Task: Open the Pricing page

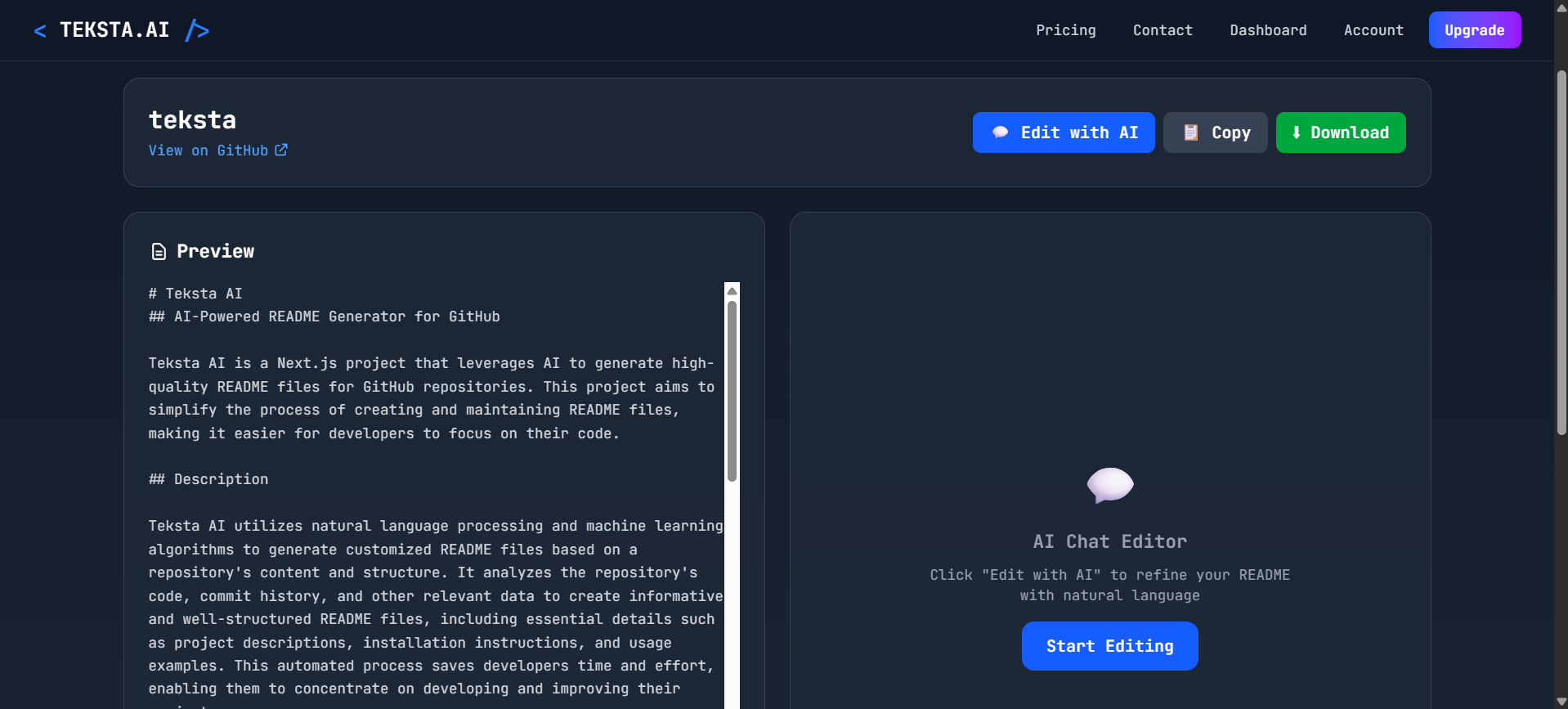Action: tap(1065, 30)
